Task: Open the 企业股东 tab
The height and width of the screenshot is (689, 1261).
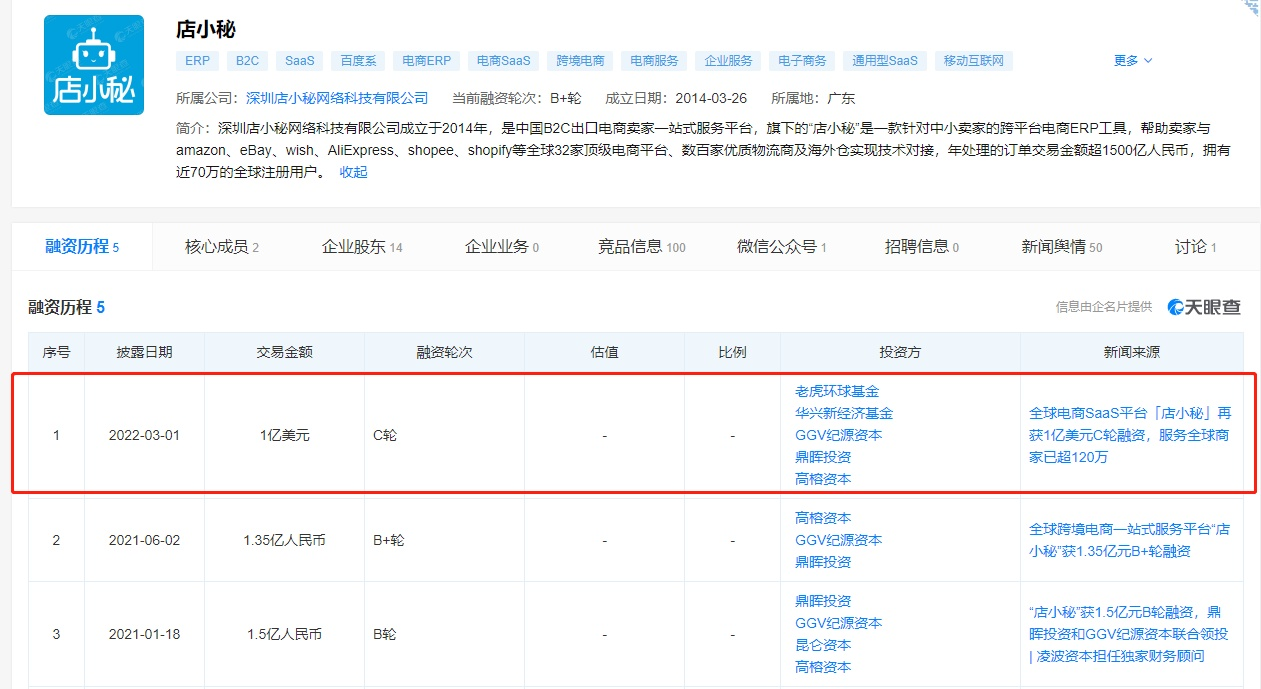Action: click(x=362, y=247)
